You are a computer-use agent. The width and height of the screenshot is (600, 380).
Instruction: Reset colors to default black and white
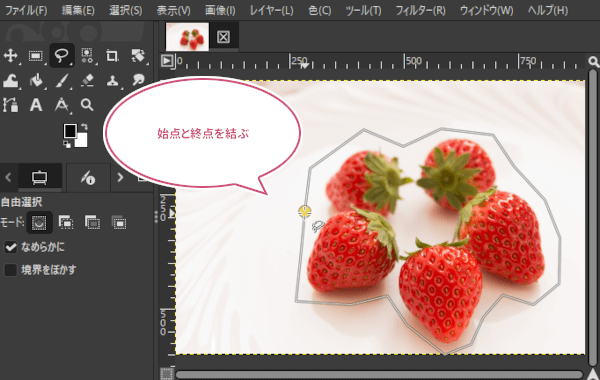coord(67,144)
